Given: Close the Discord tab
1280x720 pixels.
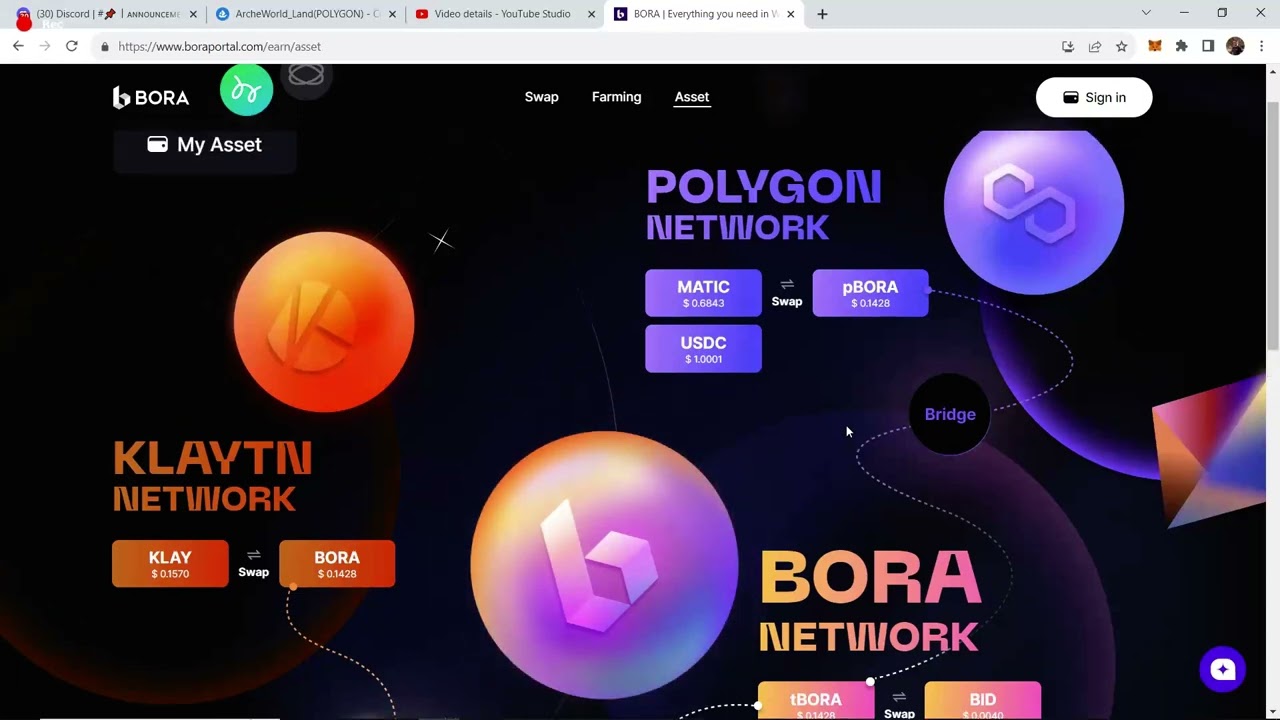Looking at the screenshot, I should point(193,14).
